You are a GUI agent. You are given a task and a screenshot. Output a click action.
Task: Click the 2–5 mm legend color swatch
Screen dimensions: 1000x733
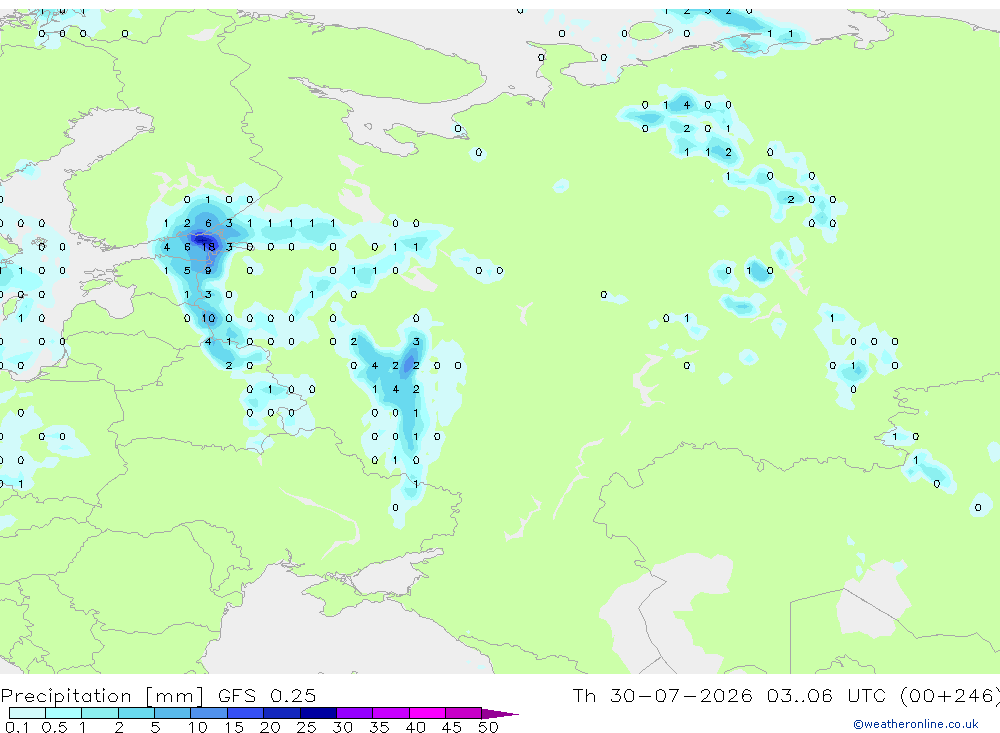tap(136, 713)
